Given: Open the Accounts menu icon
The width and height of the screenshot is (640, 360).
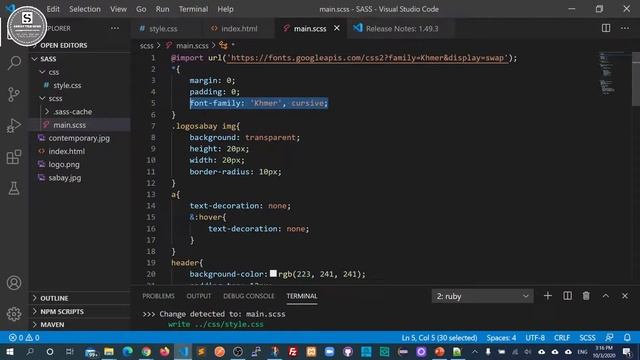Looking at the screenshot, I should pyautogui.click(x=14, y=283).
